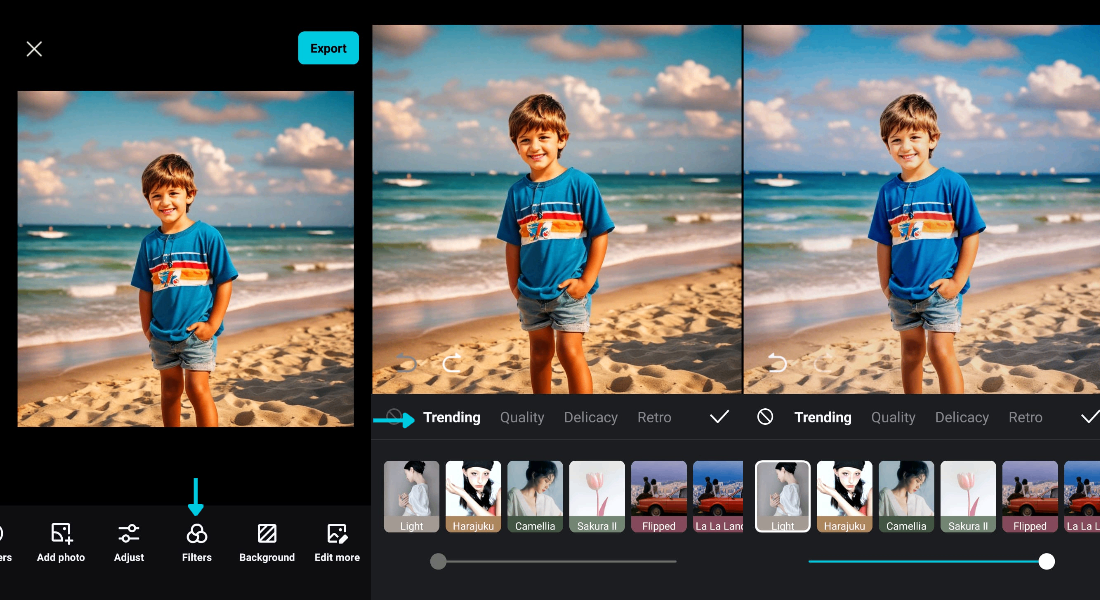Apply the Flipped filter in middle panel
This screenshot has width=1100, height=600.
tap(659, 496)
